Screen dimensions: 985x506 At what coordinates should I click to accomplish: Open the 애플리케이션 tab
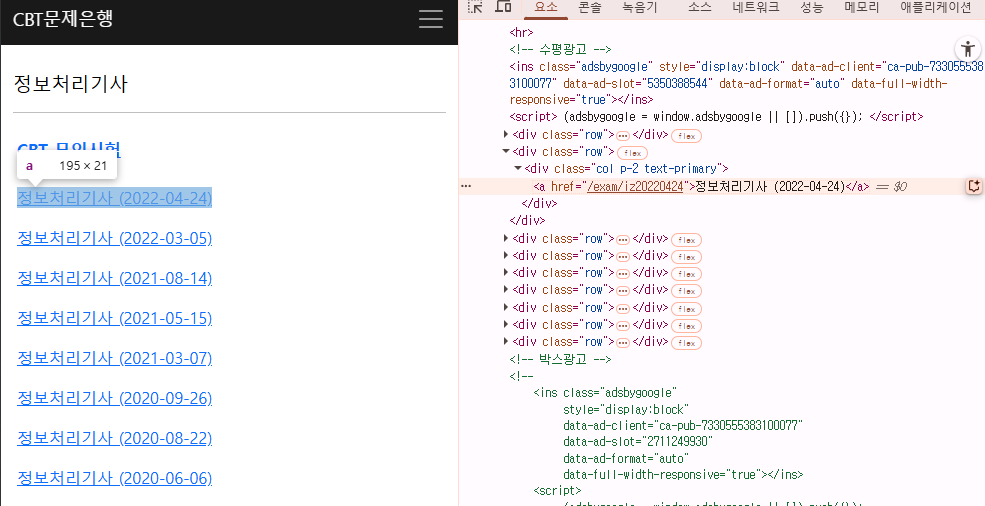(935, 8)
